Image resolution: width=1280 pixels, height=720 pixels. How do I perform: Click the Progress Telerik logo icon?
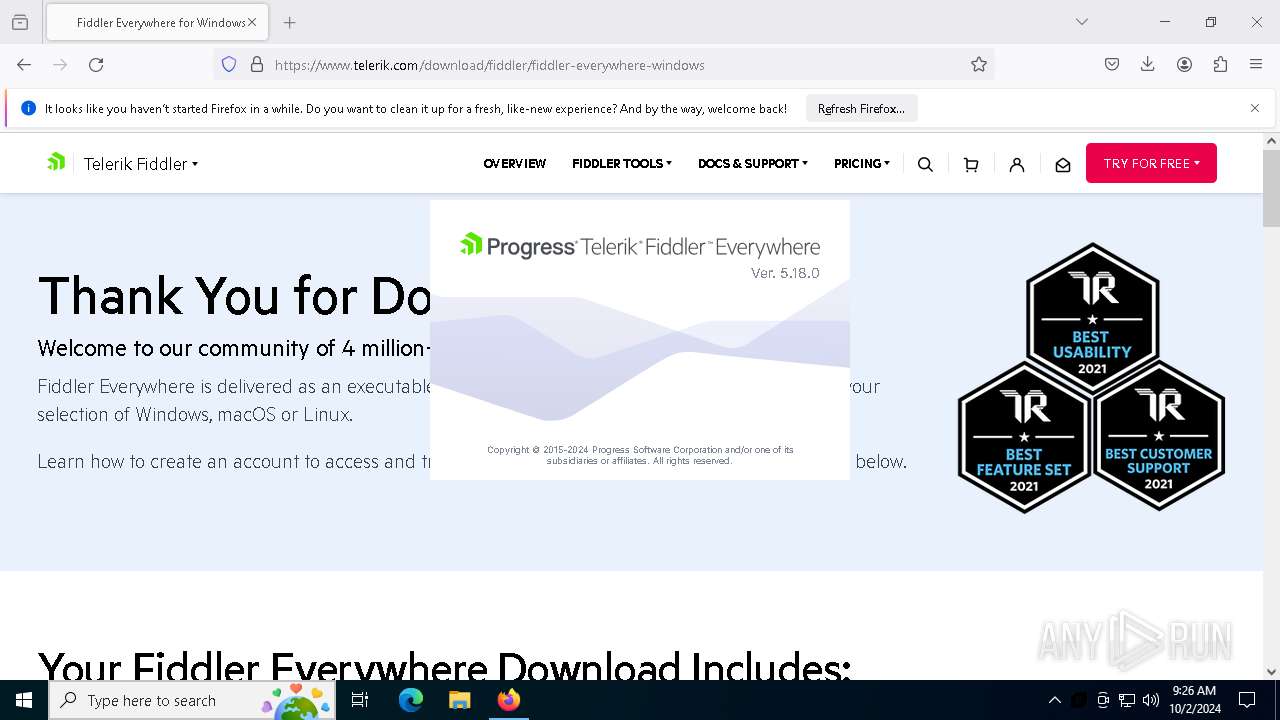(56, 162)
